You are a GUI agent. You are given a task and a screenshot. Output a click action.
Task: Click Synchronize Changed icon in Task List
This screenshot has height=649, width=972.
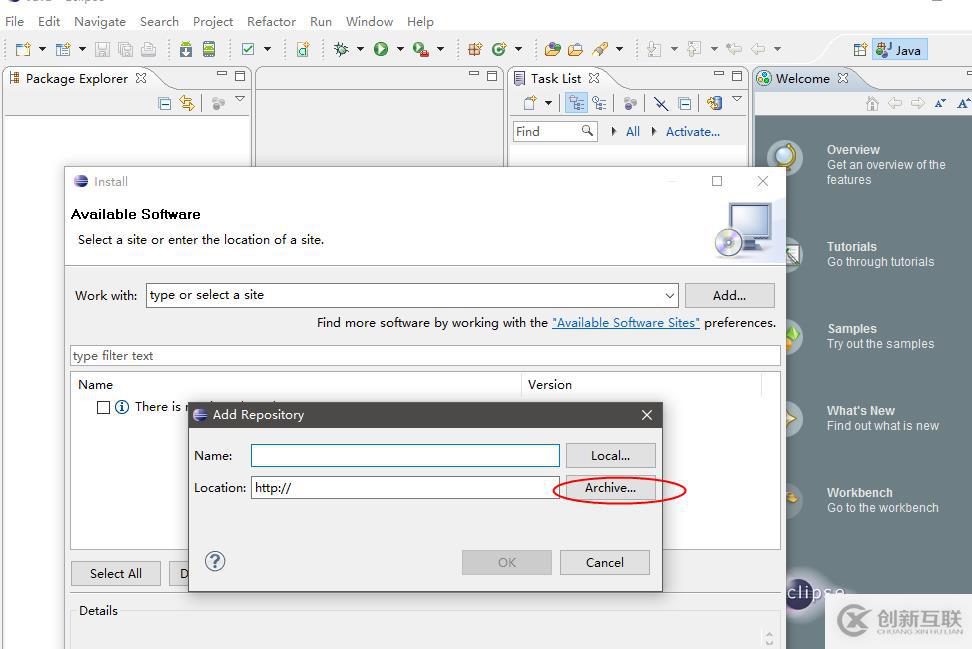[x=715, y=103]
